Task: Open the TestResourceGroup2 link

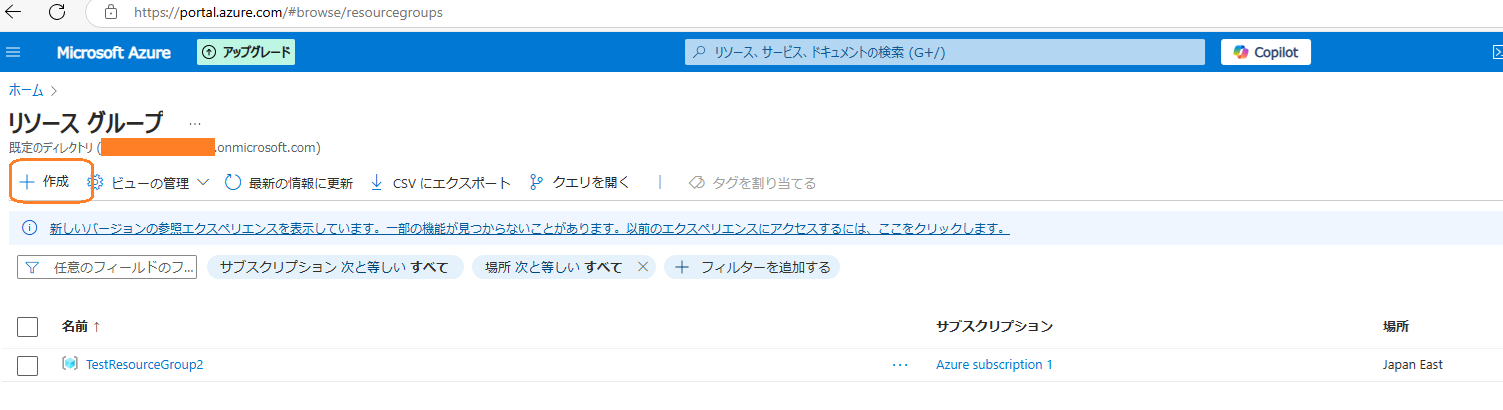Action: 145,365
